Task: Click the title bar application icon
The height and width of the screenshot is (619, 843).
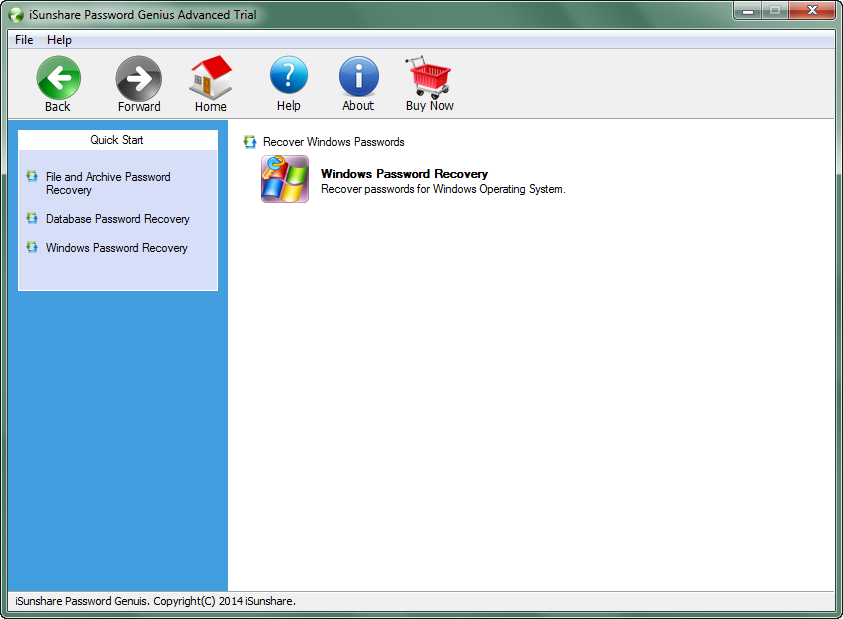Action: [16, 15]
